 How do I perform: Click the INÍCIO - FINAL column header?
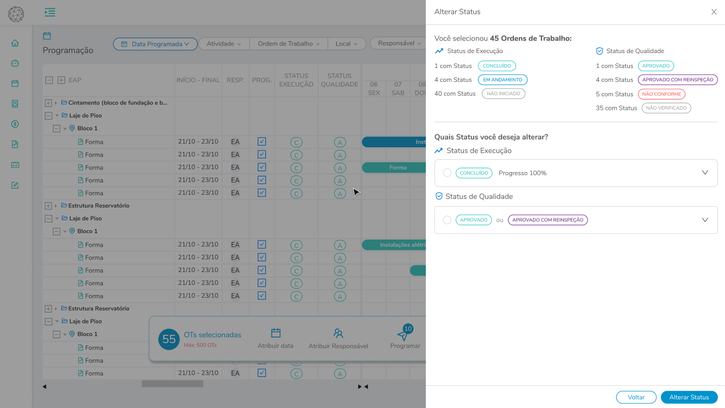pos(198,80)
